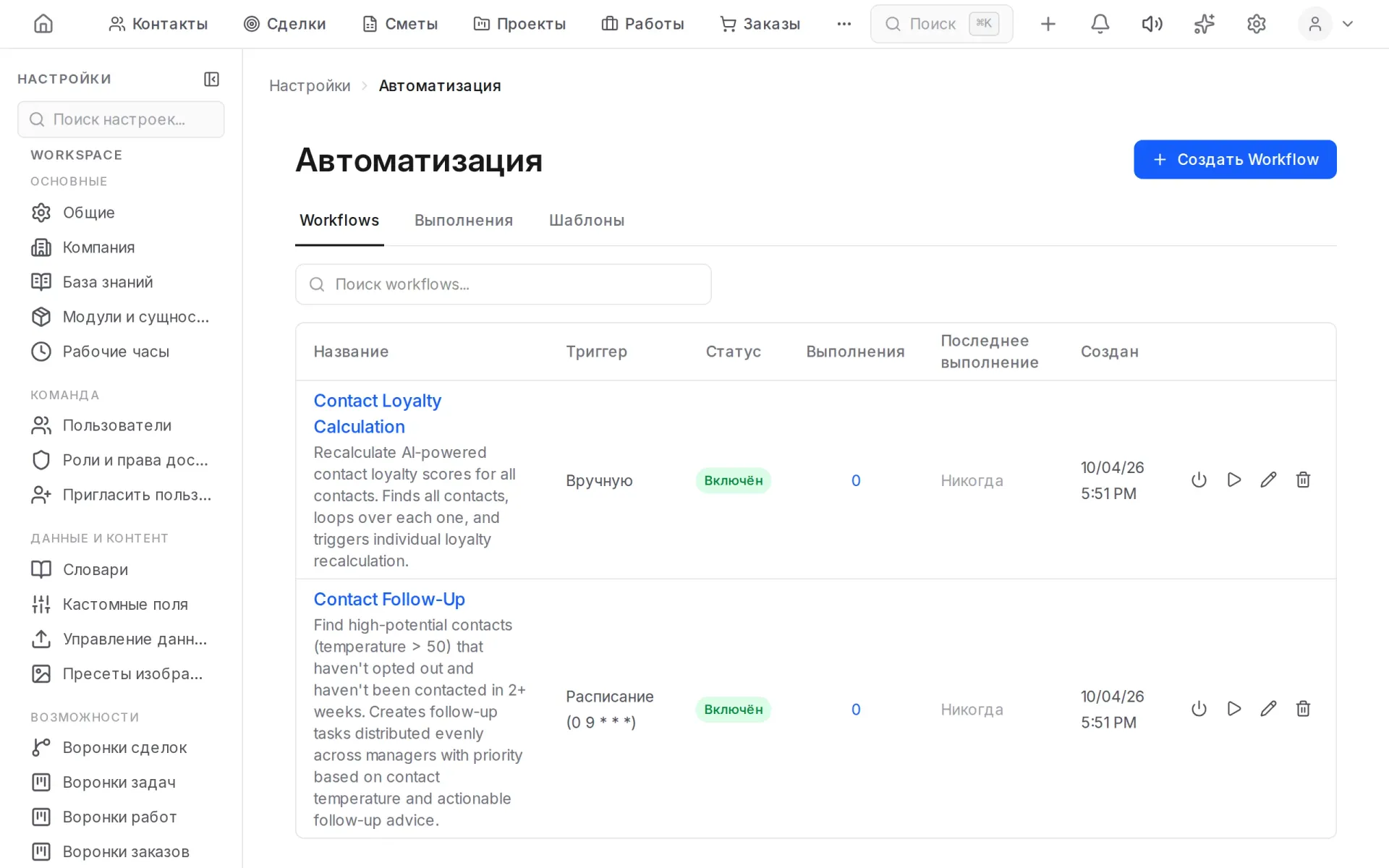Viewport: 1389px width, 868px height.
Task: Go to the home icon
Action: coord(43,24)
